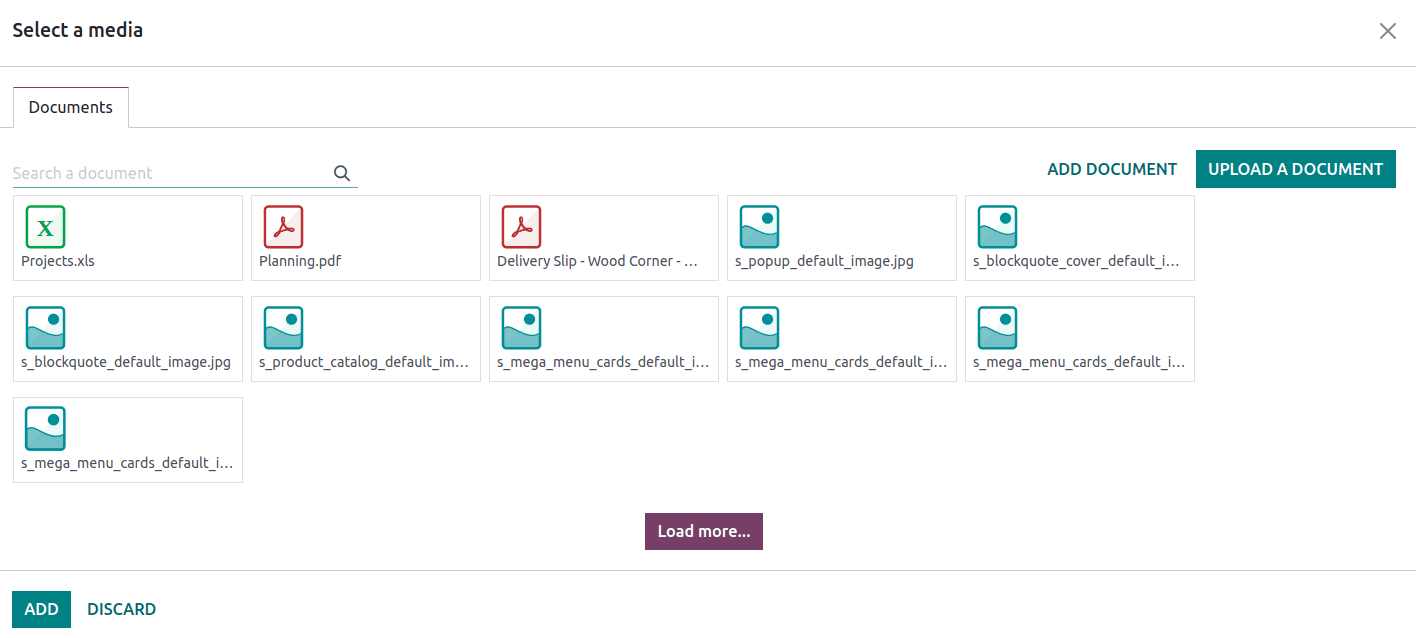Confirm with the Add button
Image resolution: width=1416 pixels, height=638 pixels.
(x=41, y=609)
